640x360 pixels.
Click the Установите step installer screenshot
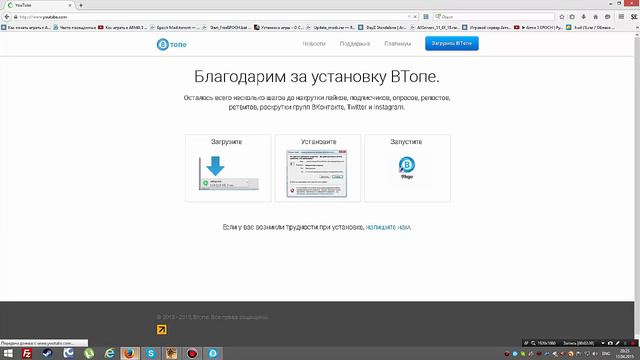pyautogui.click(x=317, y=173)
